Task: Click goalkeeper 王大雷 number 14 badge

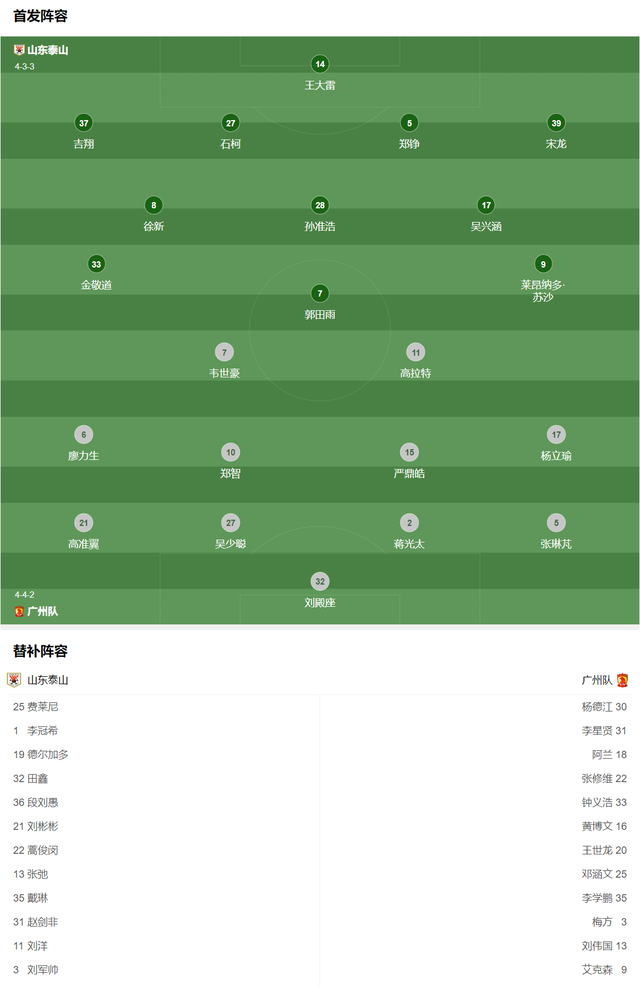Action: click(320, 64)
